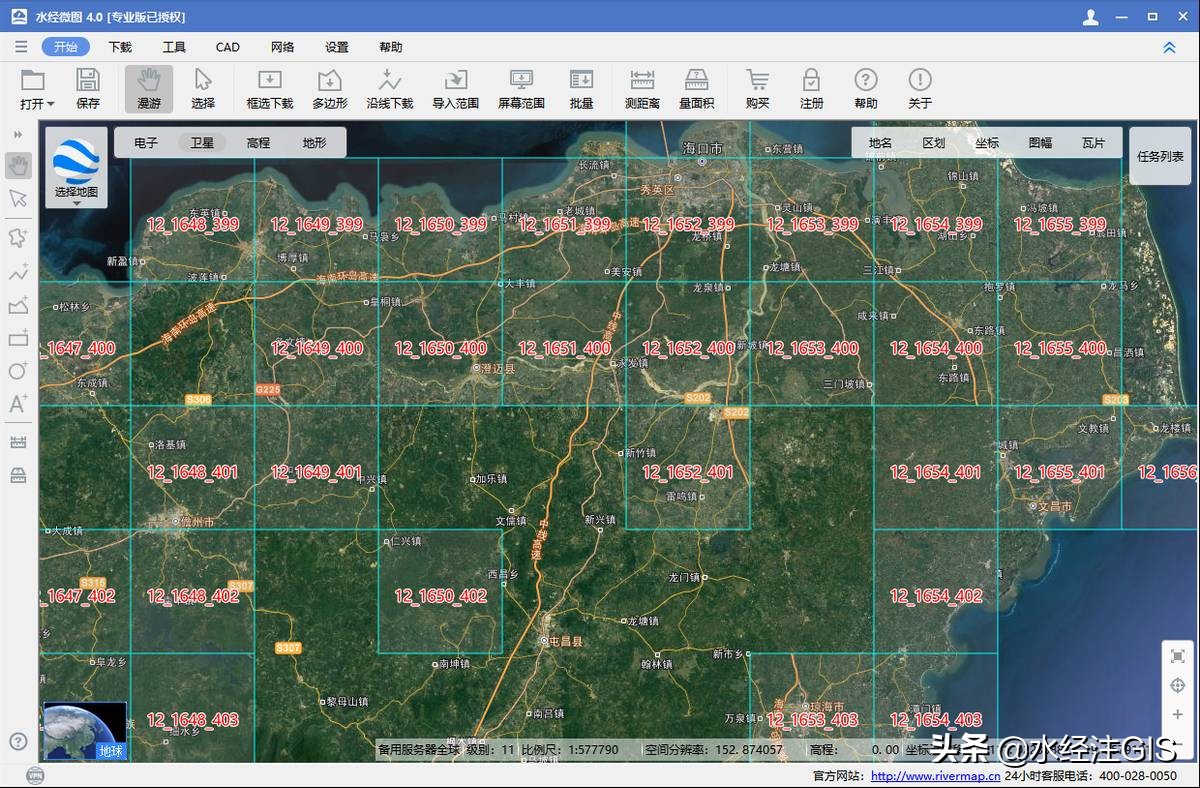
Task: Open the 网络 ribbon tab
Action: (x=282, y=47)
